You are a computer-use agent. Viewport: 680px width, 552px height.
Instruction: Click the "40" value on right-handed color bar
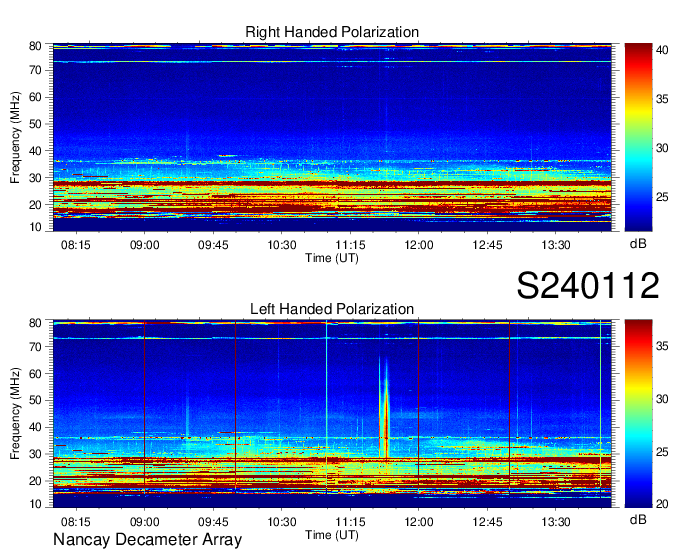[662, 50]
